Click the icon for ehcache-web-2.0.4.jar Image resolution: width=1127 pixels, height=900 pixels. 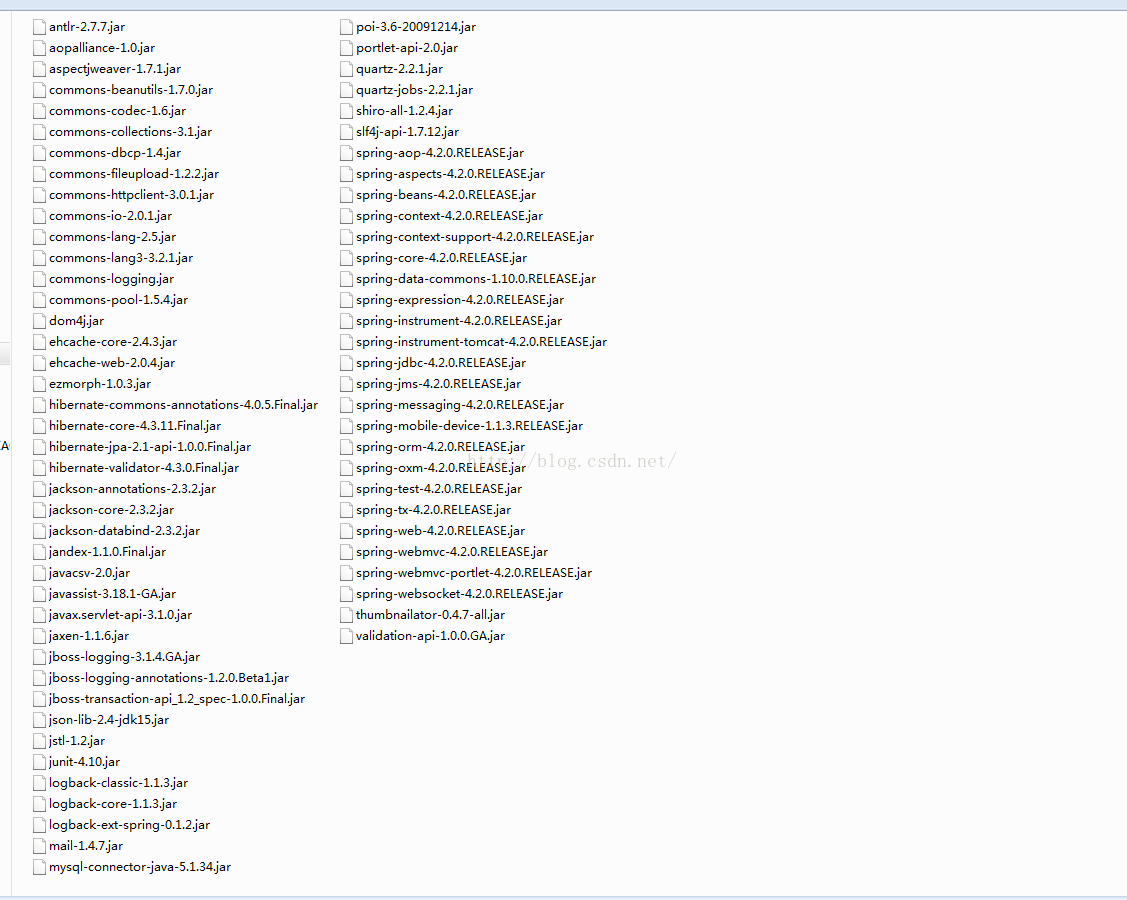click(40, 363)
